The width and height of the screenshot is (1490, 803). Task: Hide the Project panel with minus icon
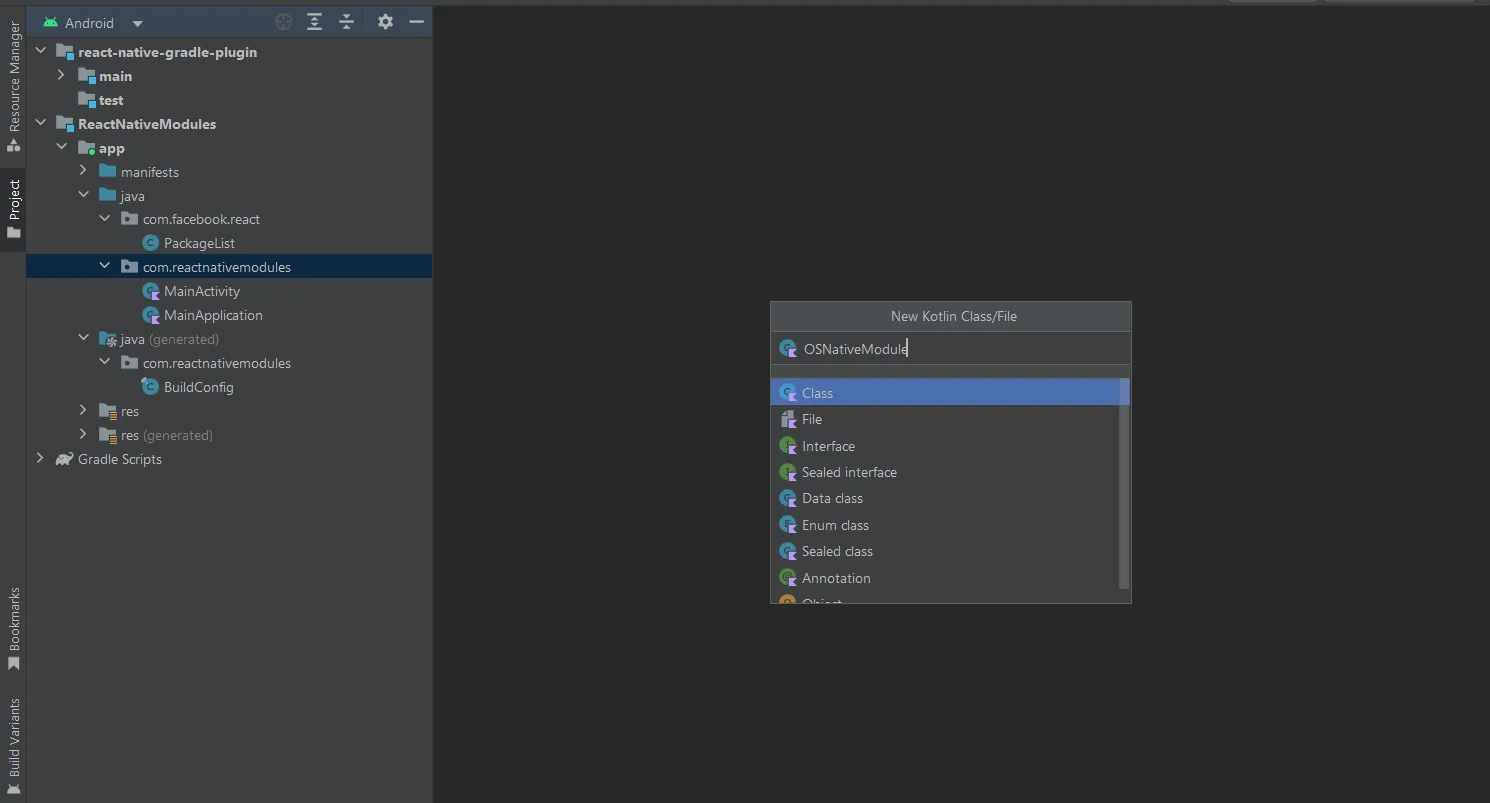[x=417, y=21]
